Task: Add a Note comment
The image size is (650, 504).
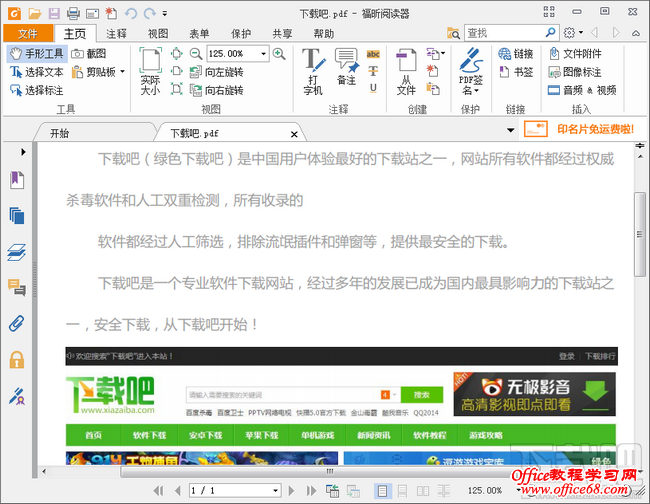Action: [x=347, y=66]
